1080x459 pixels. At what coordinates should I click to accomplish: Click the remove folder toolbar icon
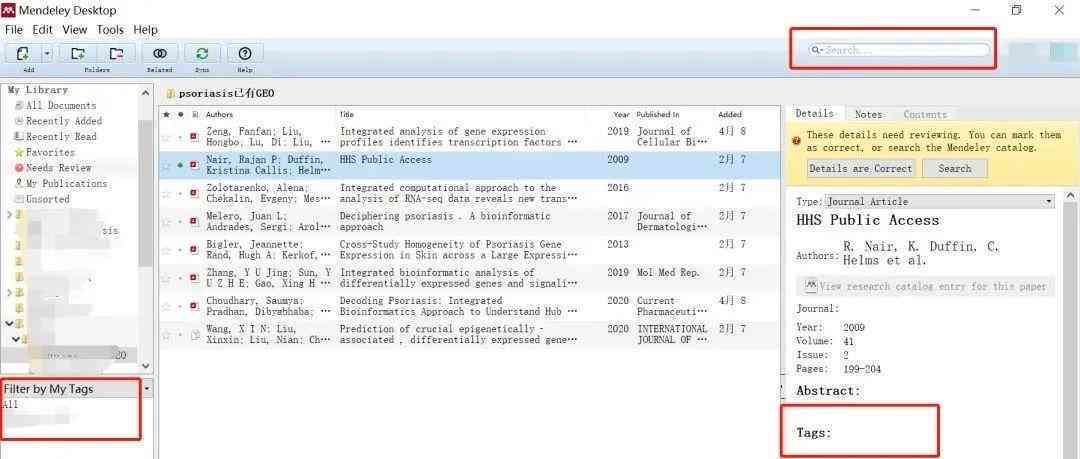[x=116, y=53]
